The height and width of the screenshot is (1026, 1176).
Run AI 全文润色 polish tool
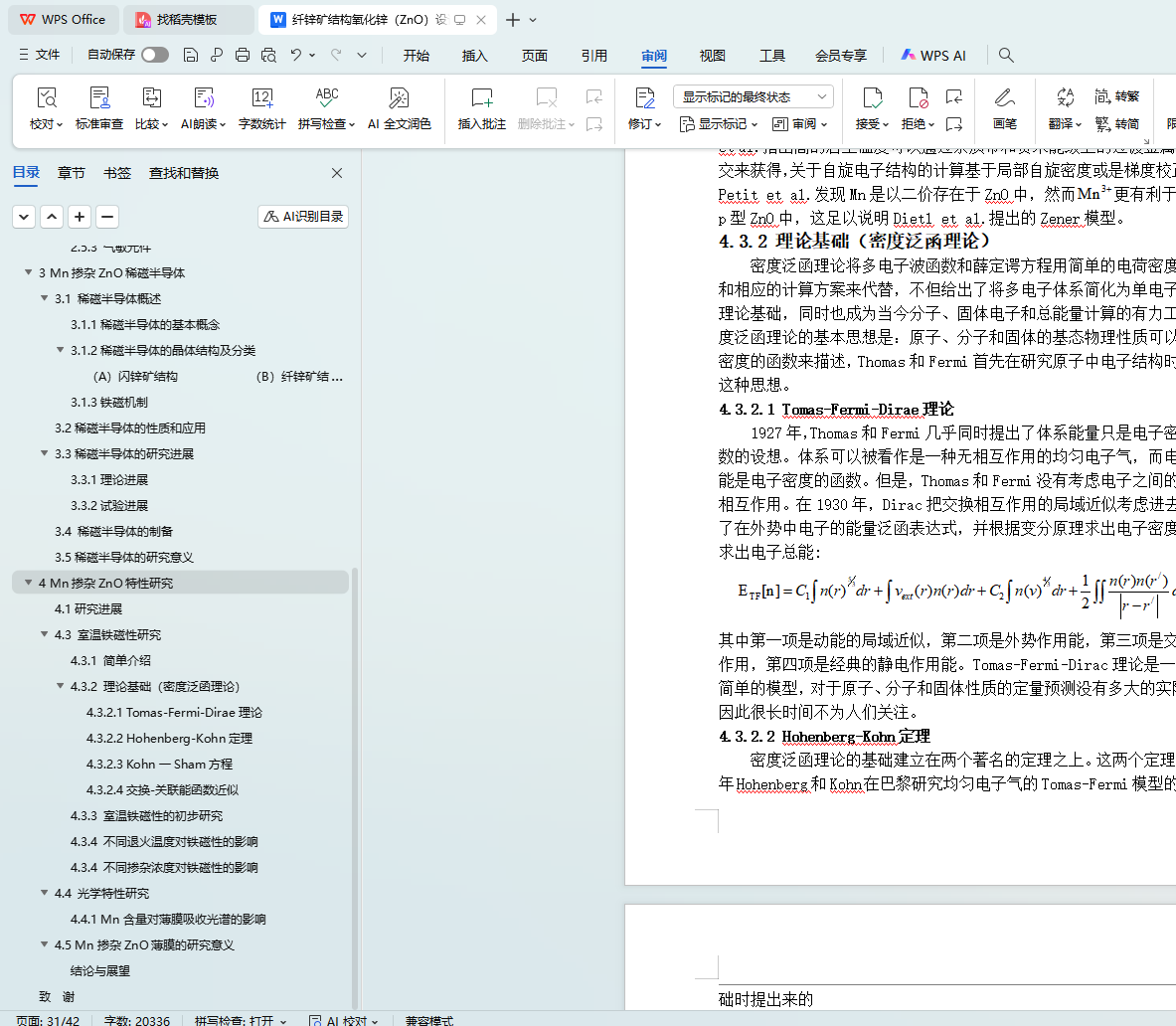pyautogui.click(x=399, y=98)
